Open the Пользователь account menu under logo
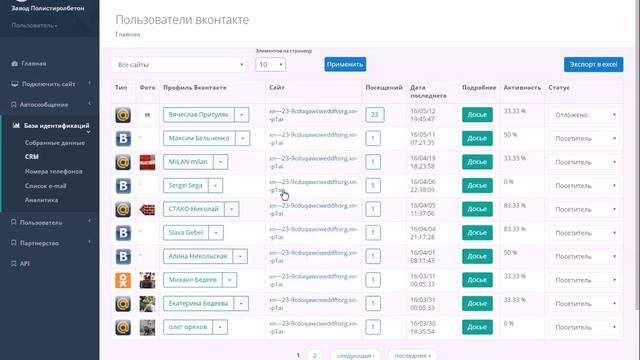This screenshot has width=640, height=360. [34, 25]
